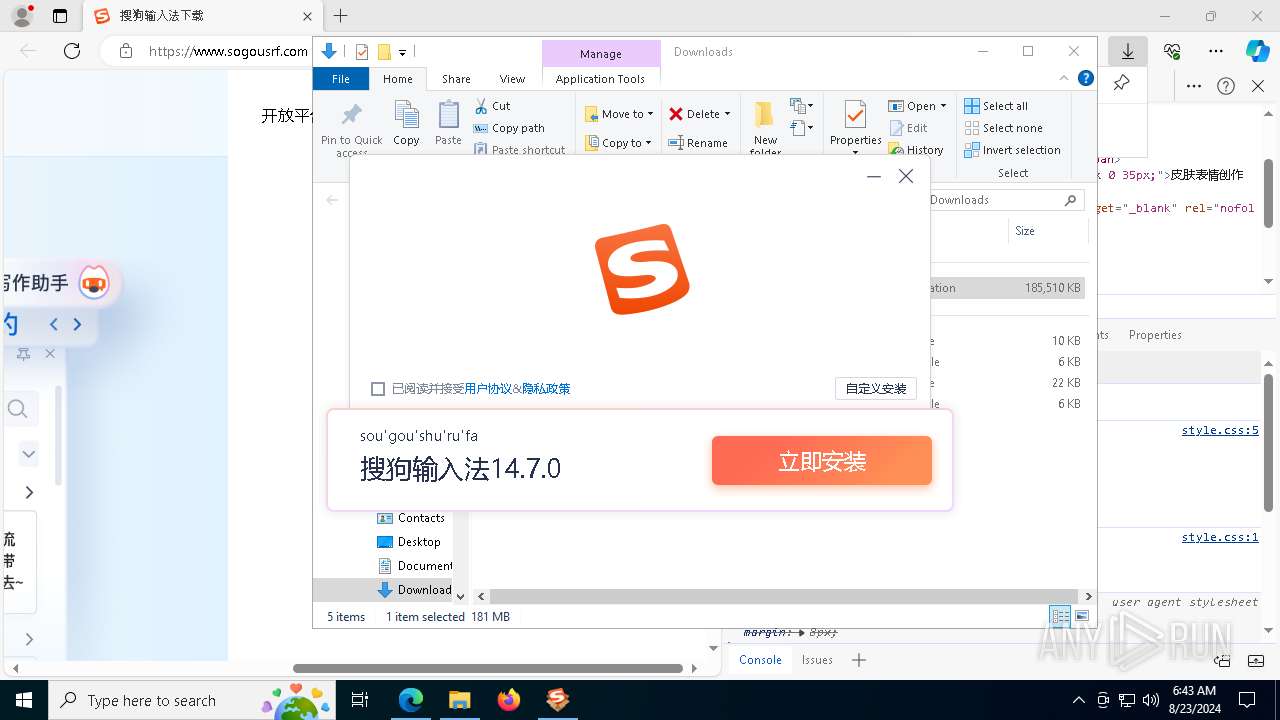Open the Move to dropdown

pos(619,114)
